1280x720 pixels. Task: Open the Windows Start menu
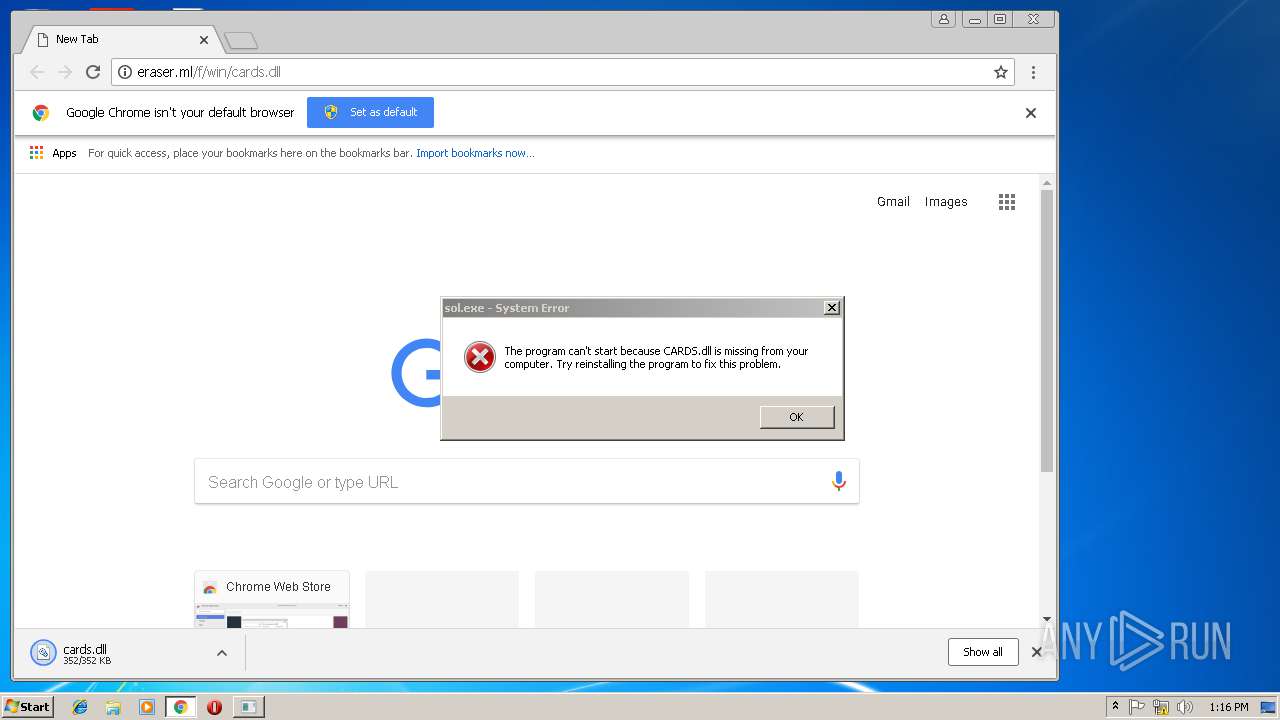point(28,706)
